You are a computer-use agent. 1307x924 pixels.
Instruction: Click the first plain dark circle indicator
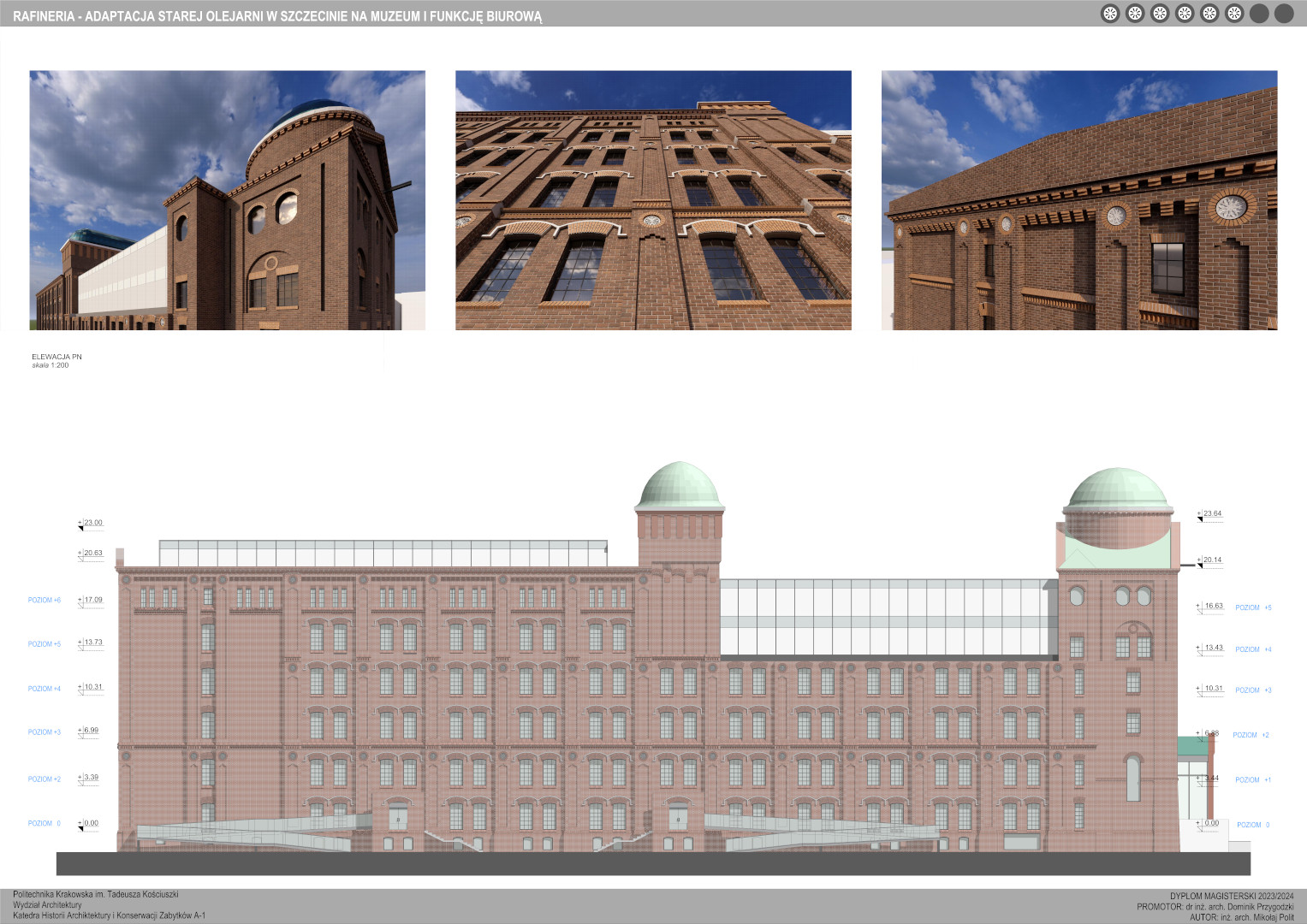coord(1259,14)
